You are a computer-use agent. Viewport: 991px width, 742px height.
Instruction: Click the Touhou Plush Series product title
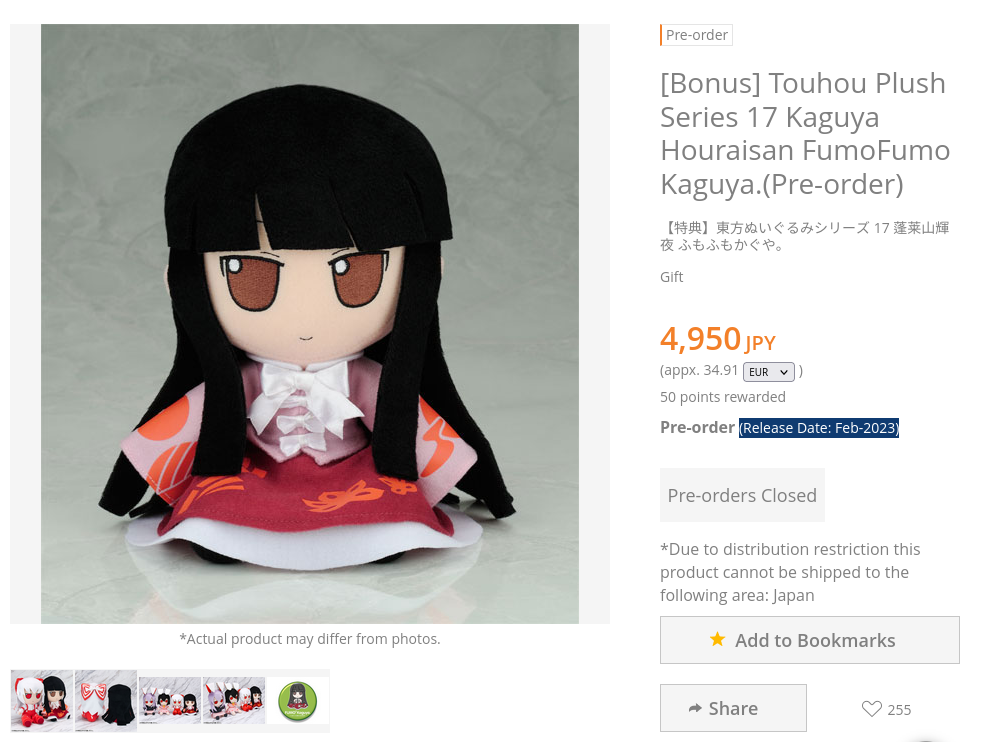click(805, 134)
